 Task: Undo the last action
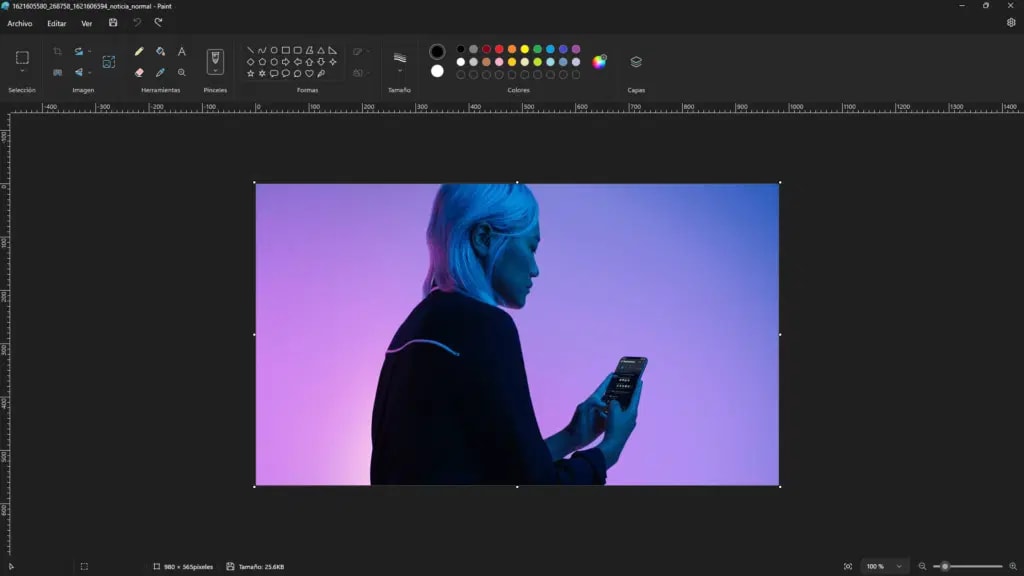click(x=136, y=23)
